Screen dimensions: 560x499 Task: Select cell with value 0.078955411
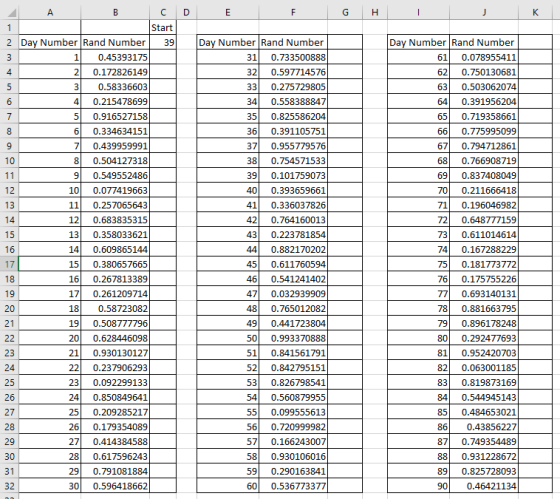tap(484, 57)
